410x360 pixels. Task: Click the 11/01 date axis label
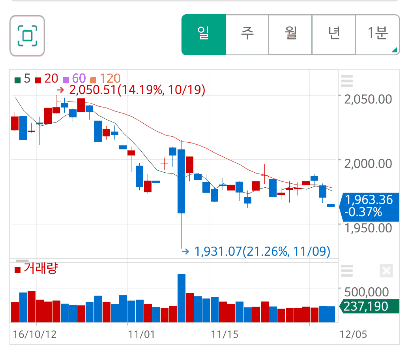point(142,334)
